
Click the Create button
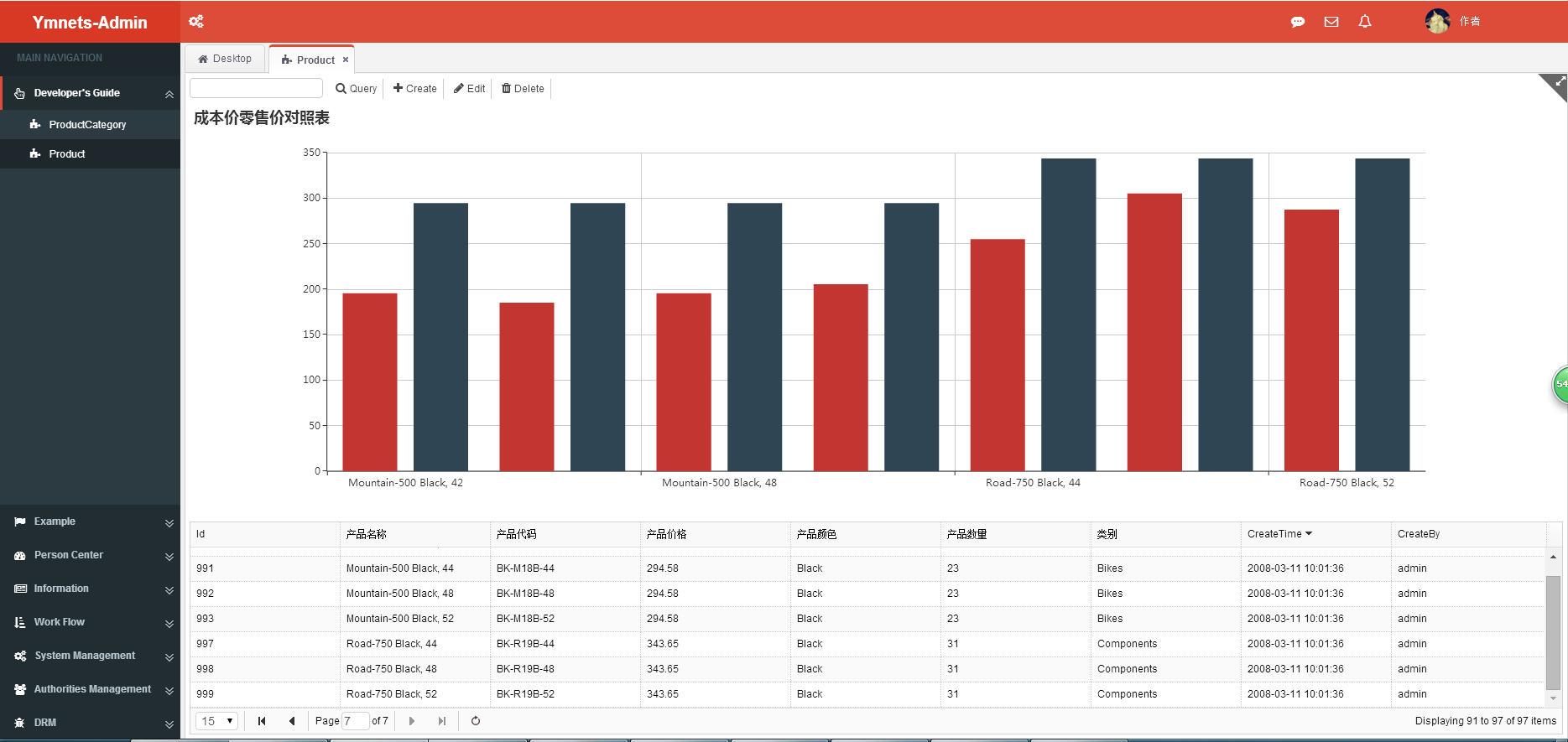[x=415, y=89]
